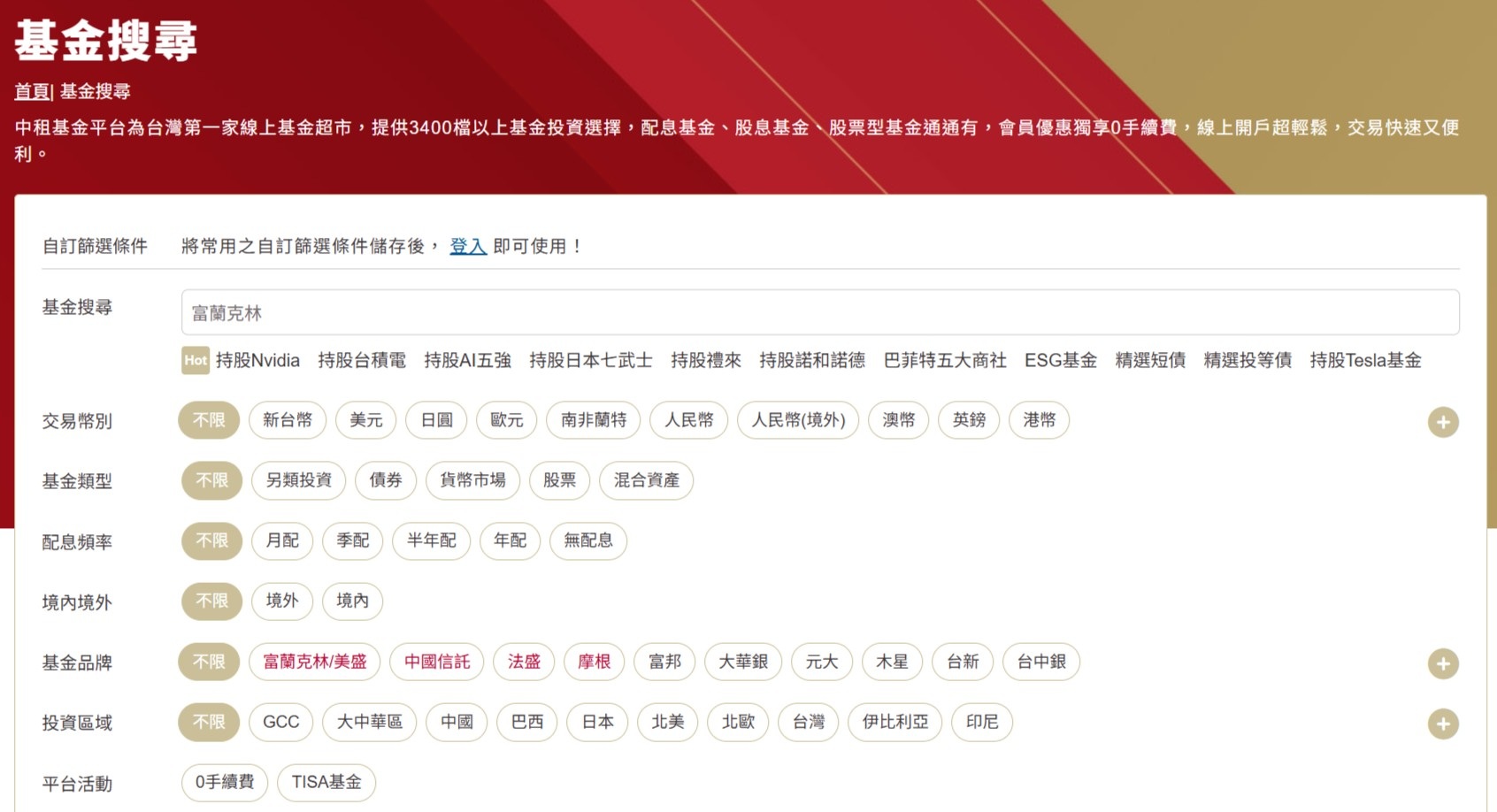1497x812 pixels.
Task: Click the ESG基金 quick search tag
Action: click(1060, 361)
